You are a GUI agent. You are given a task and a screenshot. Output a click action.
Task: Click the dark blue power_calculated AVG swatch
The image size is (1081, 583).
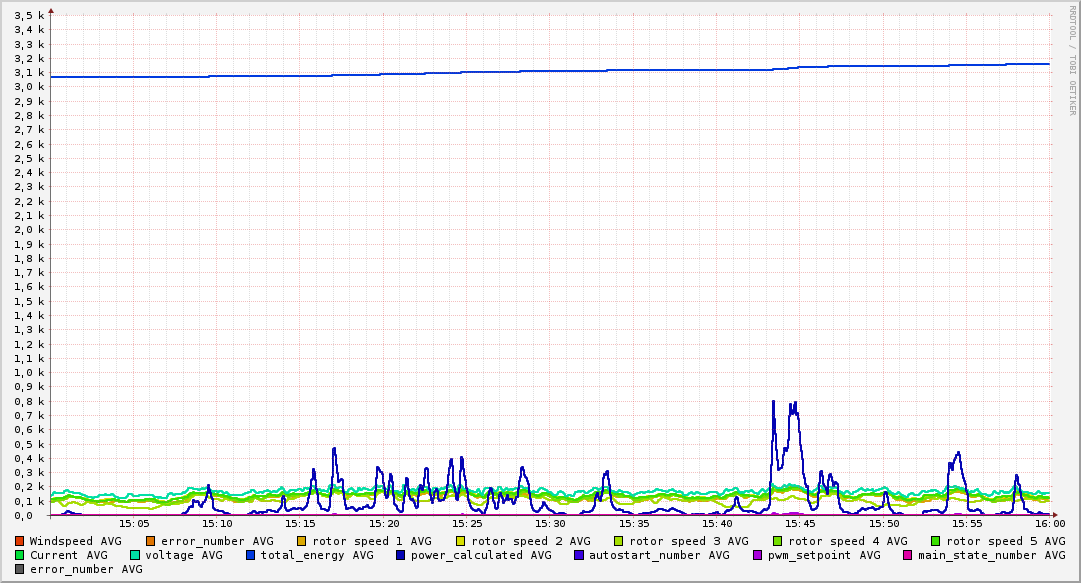click(401, 555)
